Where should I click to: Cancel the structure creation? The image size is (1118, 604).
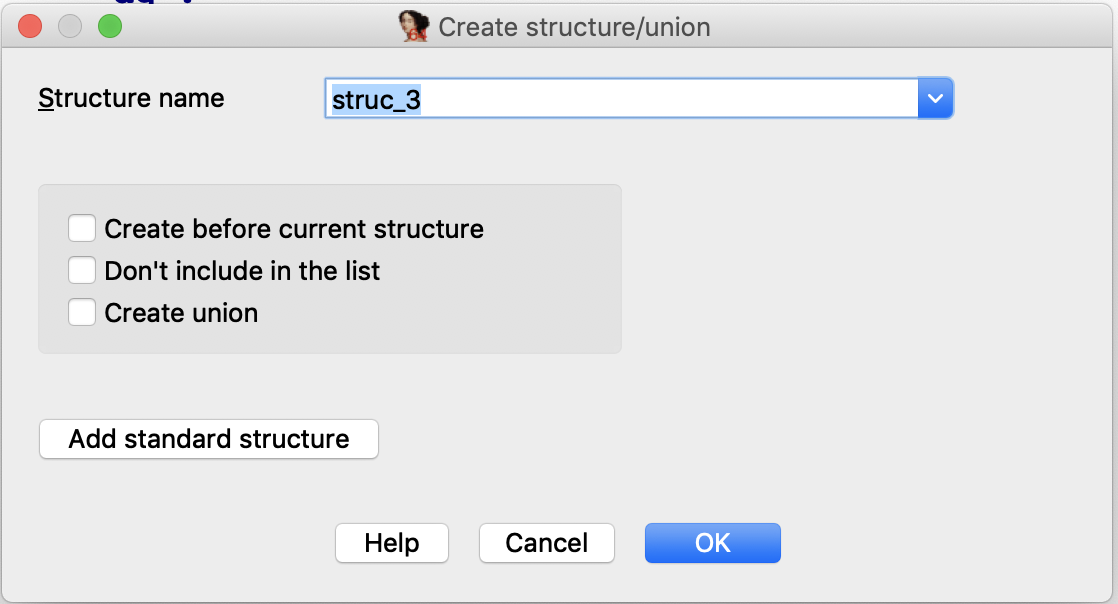pos(547,543)
